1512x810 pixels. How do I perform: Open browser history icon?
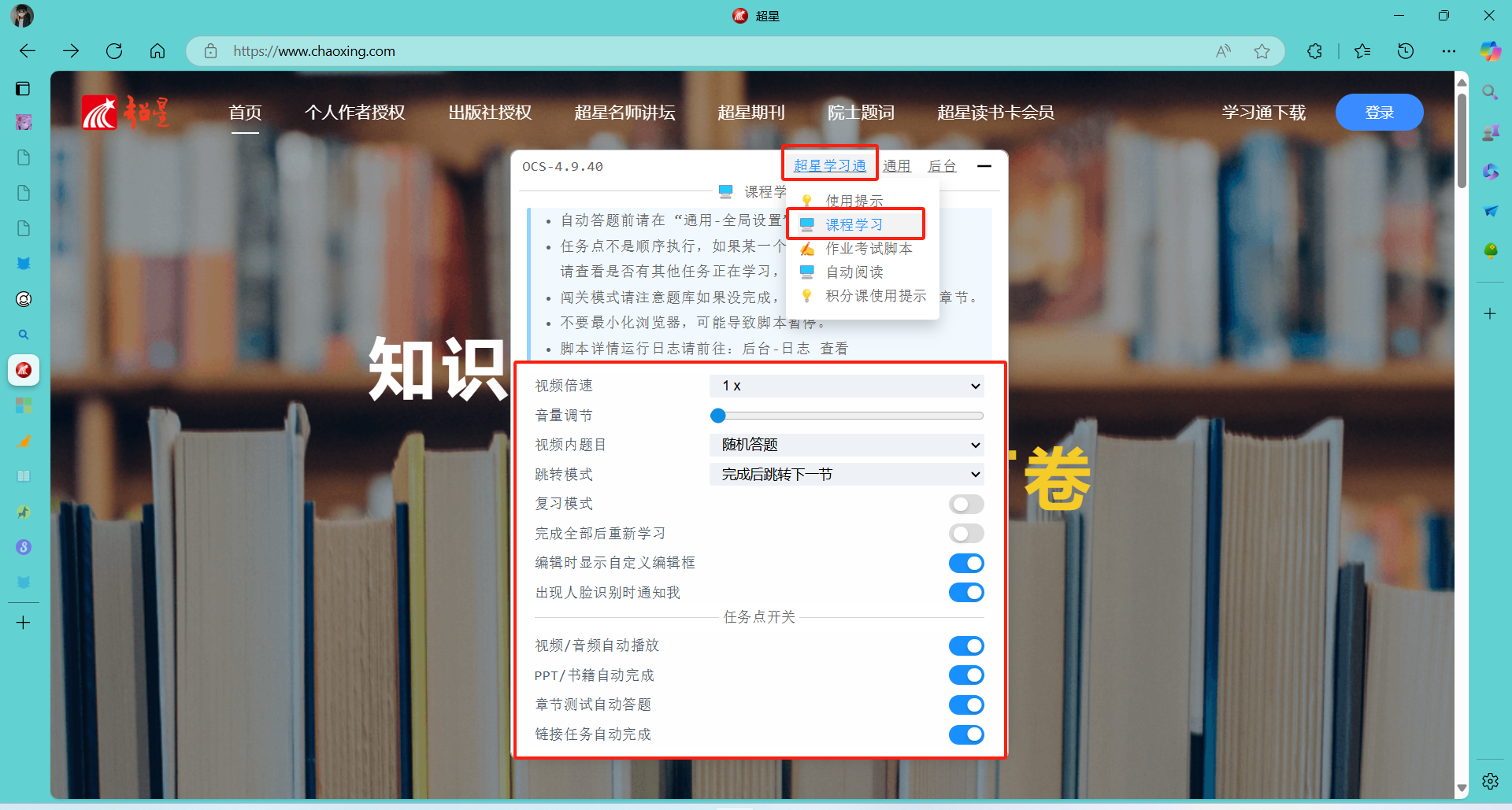(x=1406, y=51)
